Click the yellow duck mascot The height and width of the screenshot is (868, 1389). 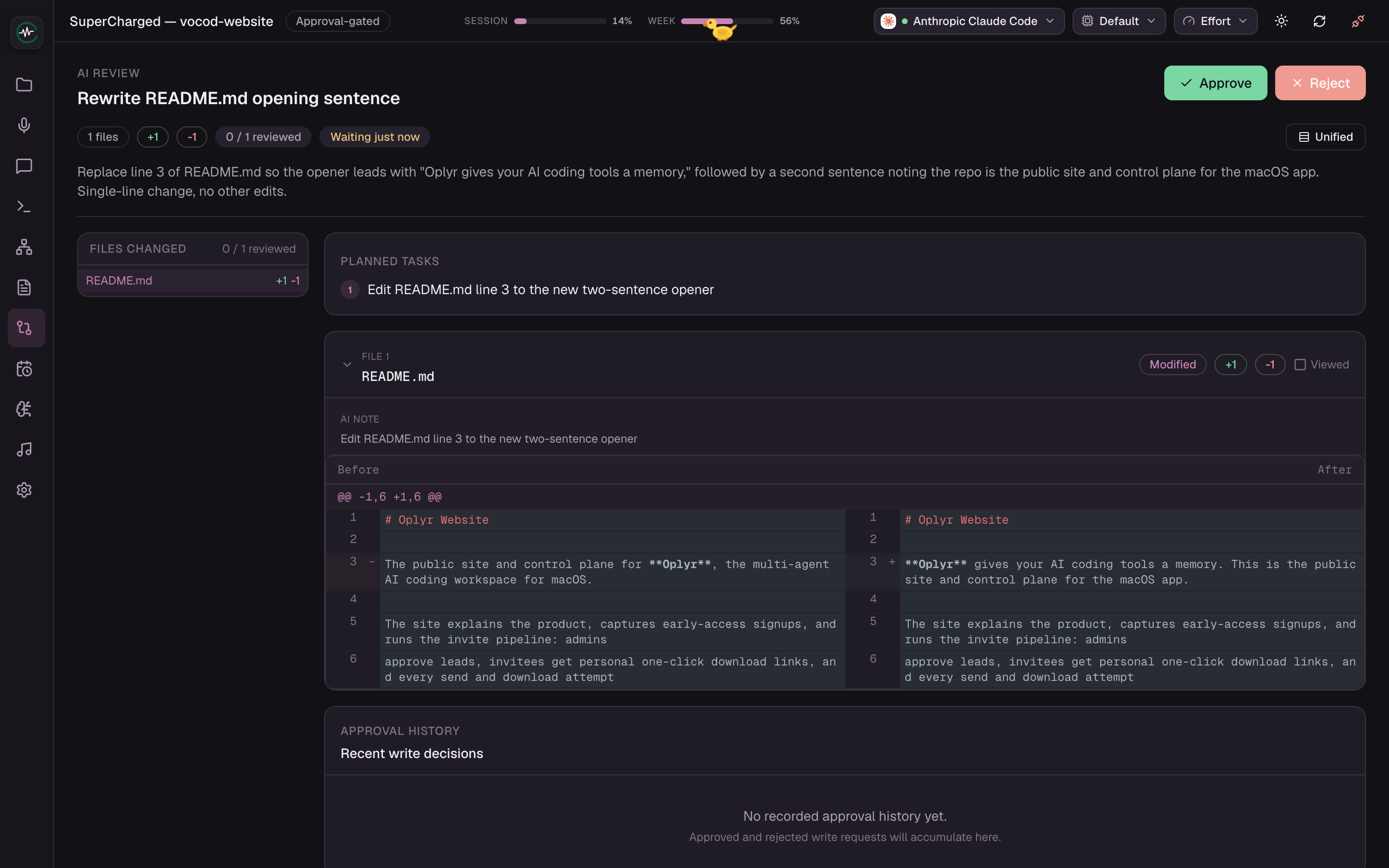coord(721,29)
